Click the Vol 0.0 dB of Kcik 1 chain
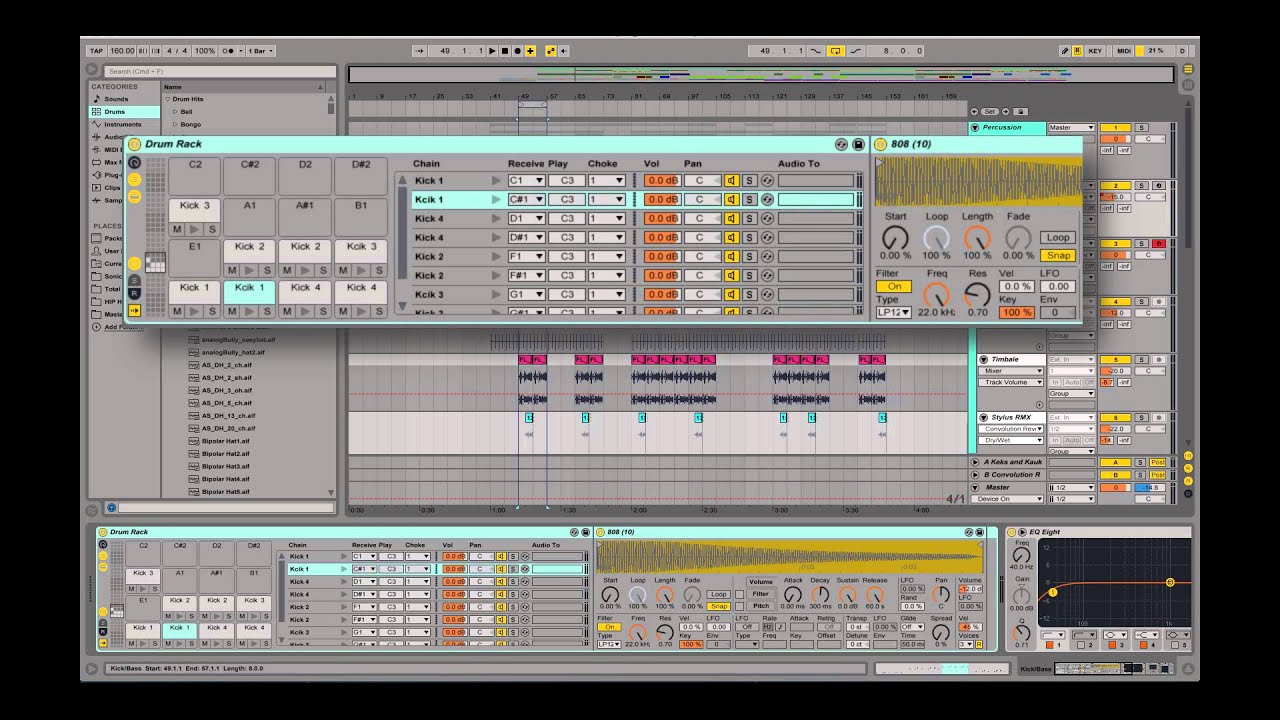This screenshot has width=1280, height=720. click(x=662, y=199)
